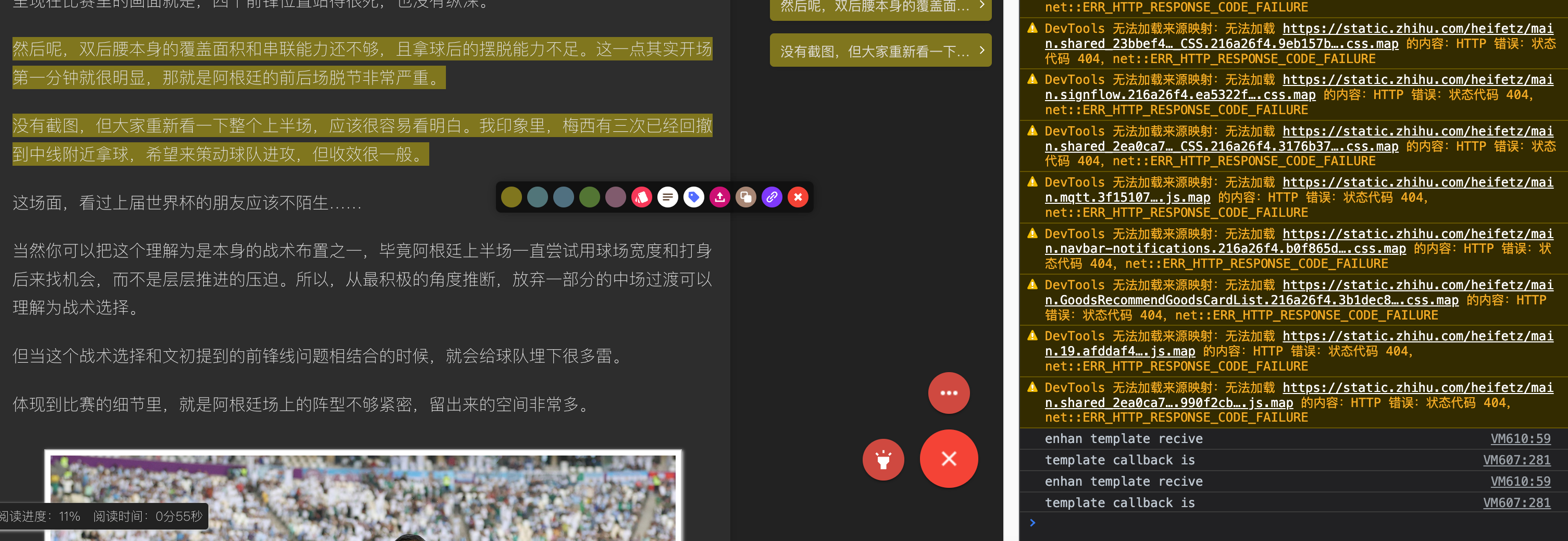Image resolution: width=1568 pixels, height=541 pixels.
Task: Pick the steel blue highlight color
Action: pyautogui.click(x=564, y=198)
